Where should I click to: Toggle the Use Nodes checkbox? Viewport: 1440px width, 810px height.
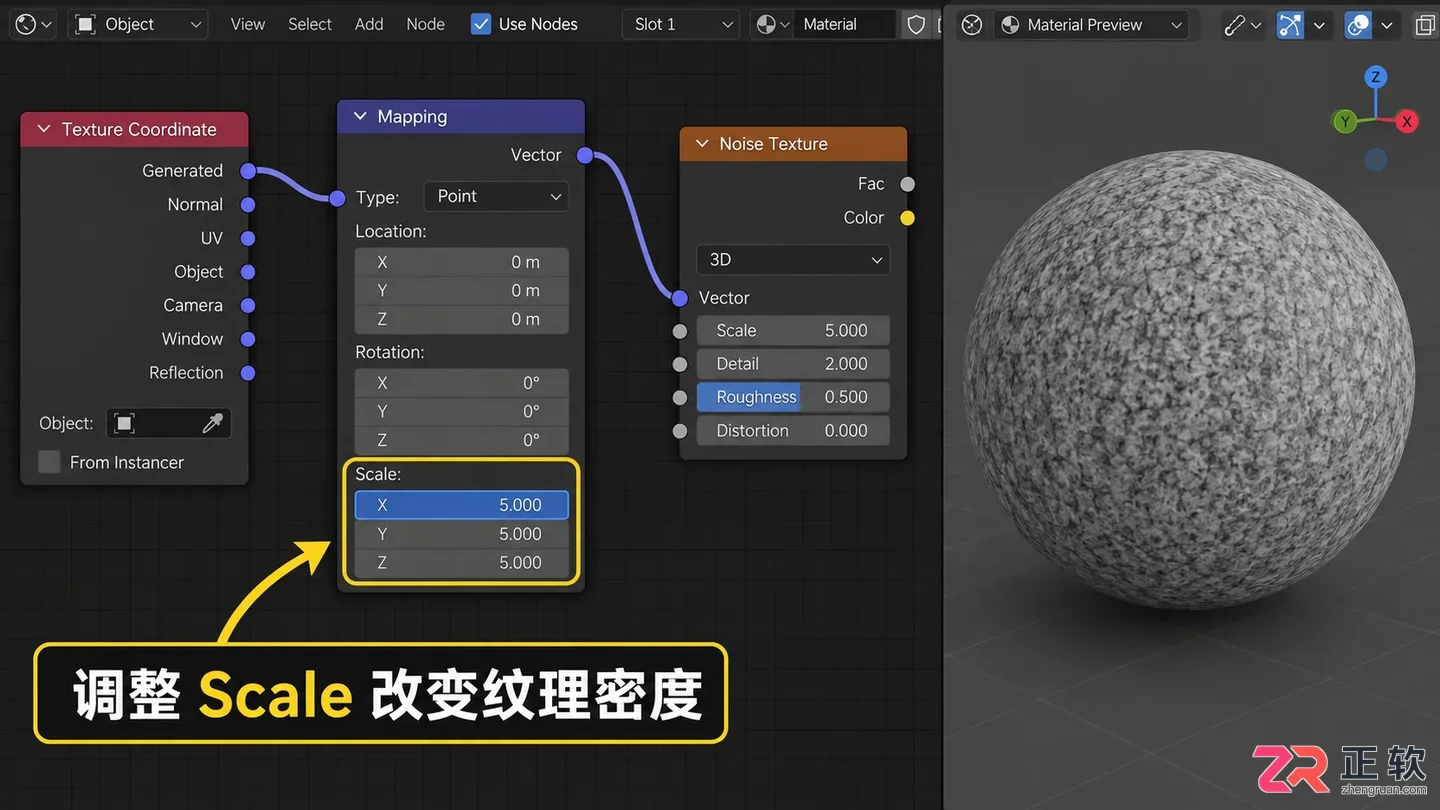[x=481, y=24]
